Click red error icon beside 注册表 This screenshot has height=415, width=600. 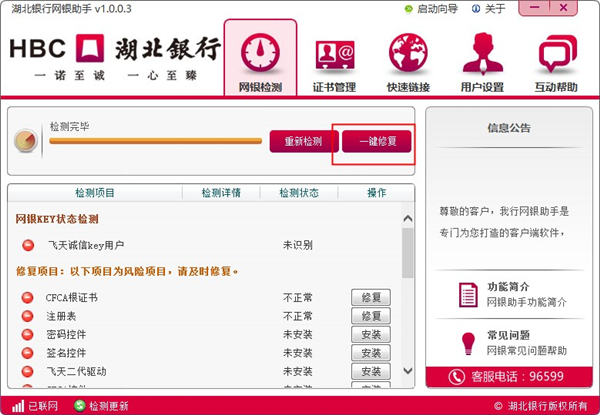(x=28, y=316)
